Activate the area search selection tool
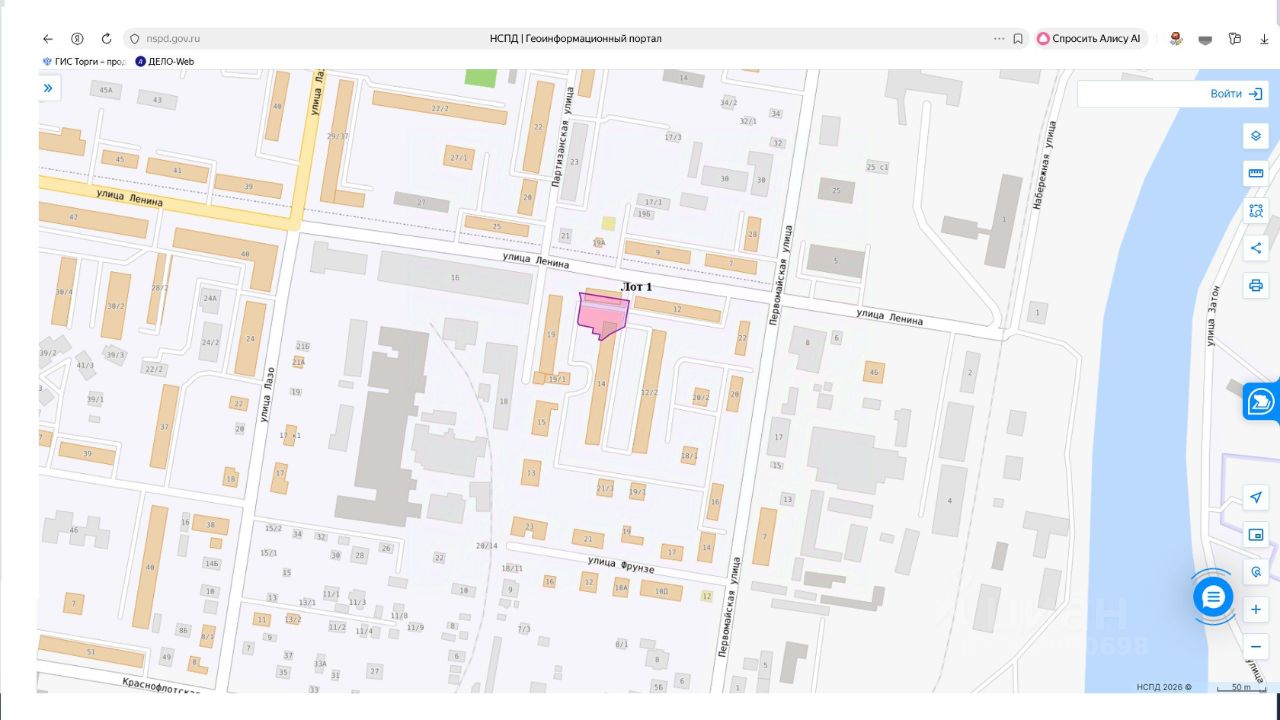The image size is (1280, 720). 1256,210
